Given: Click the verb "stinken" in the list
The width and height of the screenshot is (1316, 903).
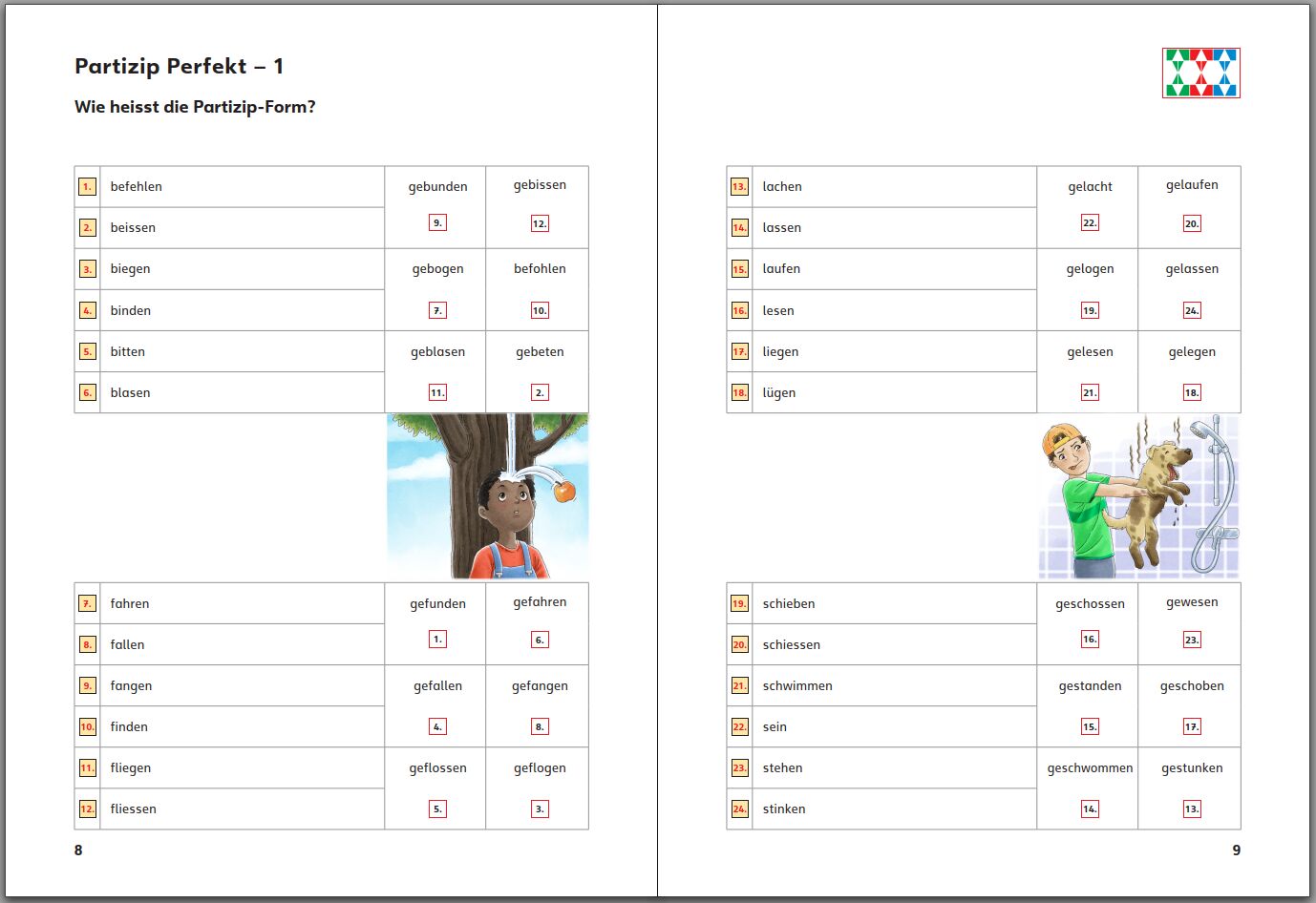Looking at the screenshot, I should (784, 809).
